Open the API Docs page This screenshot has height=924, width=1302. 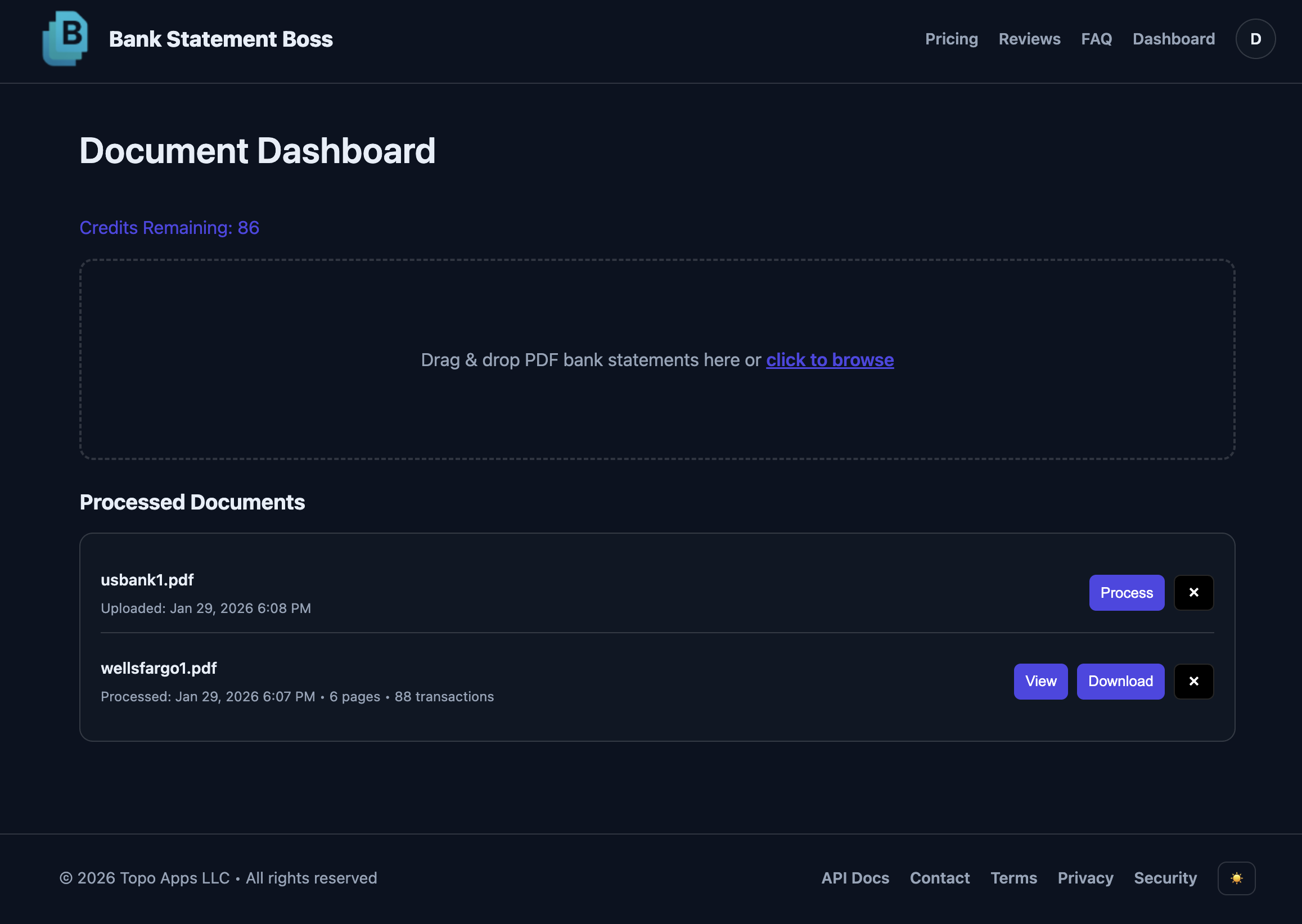[855, 878]
